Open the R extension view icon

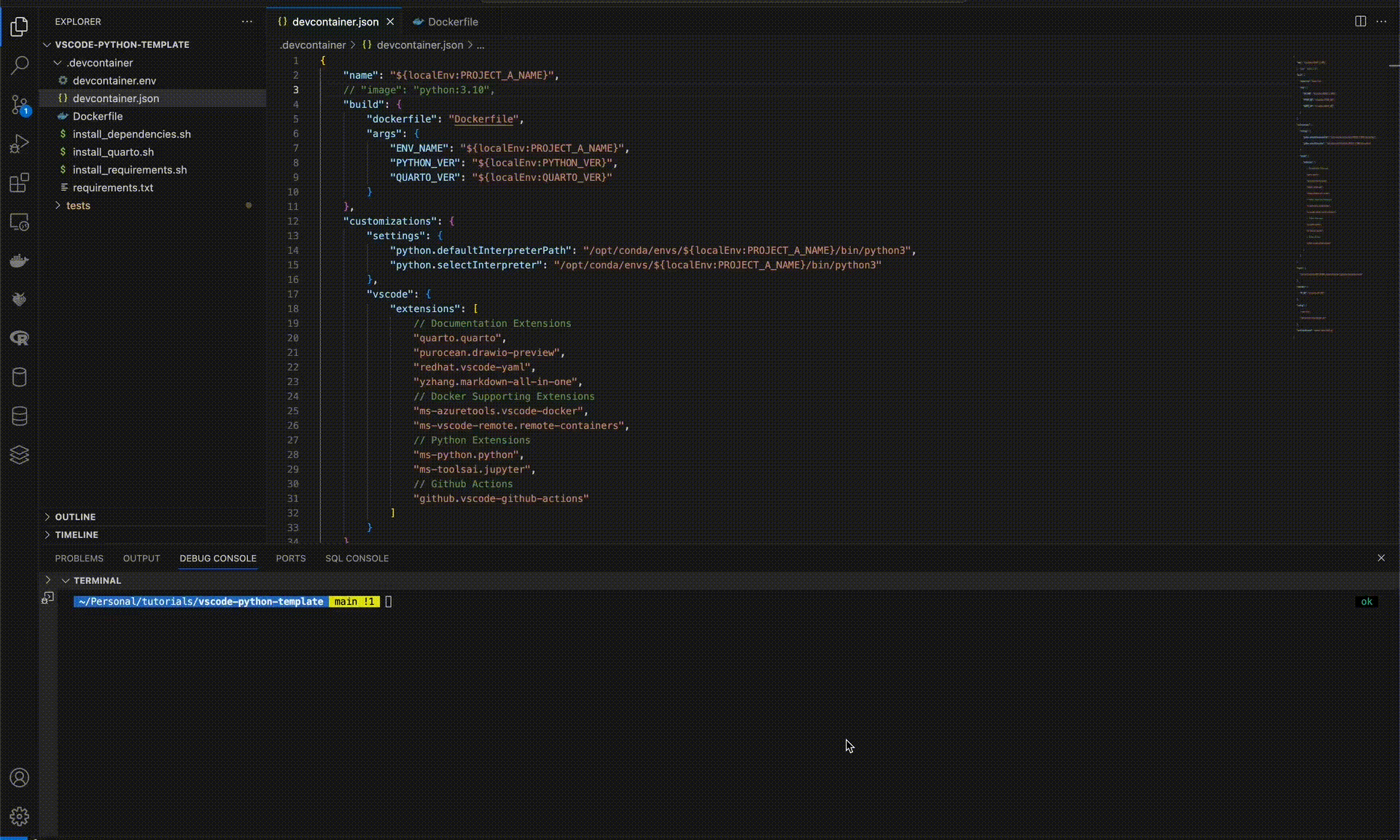20,338
